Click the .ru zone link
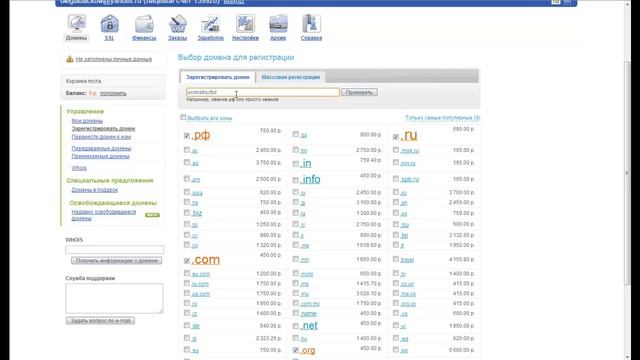Screen dimensions: 640x360 (409, 136)
